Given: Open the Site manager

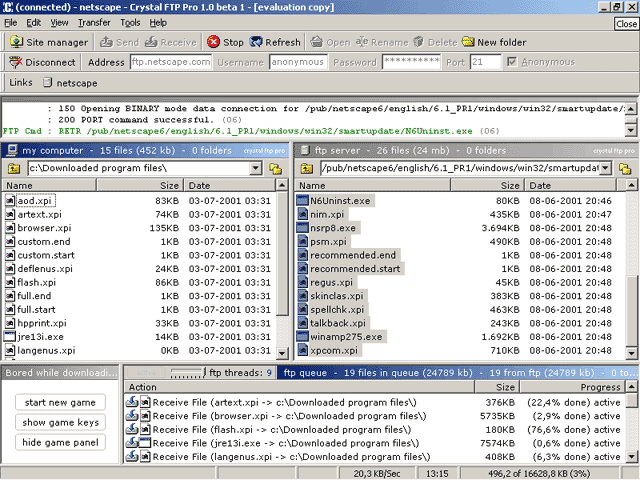Looking at the screenshot, I should click(49, 42).
